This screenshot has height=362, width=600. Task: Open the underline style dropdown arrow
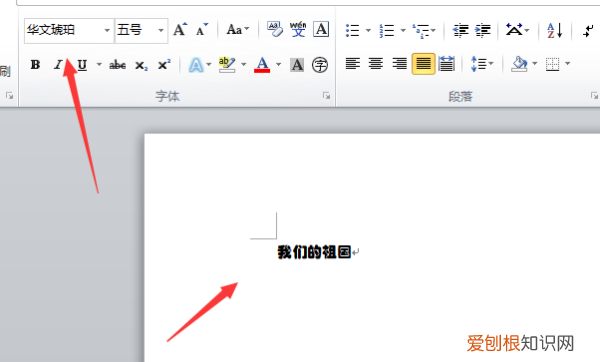[x=99, y=64]
